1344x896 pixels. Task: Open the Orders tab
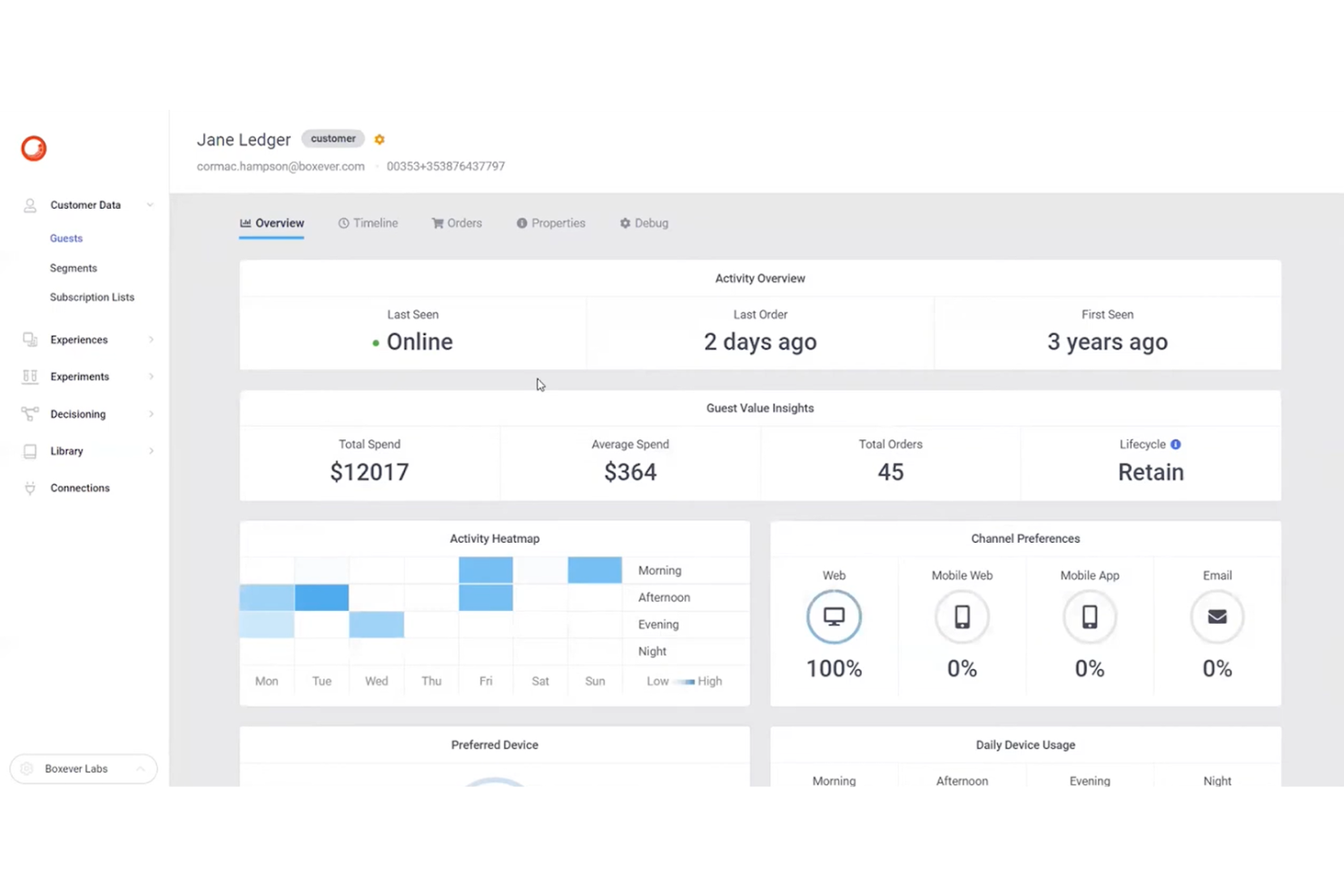click(457, 222)
